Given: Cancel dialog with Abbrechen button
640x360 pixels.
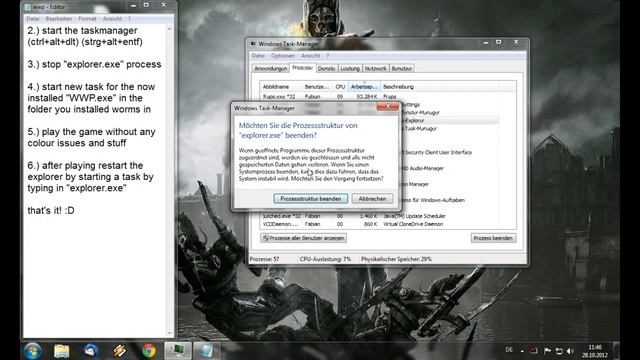Looking at the screenshot, I should [x=372, y=199].
